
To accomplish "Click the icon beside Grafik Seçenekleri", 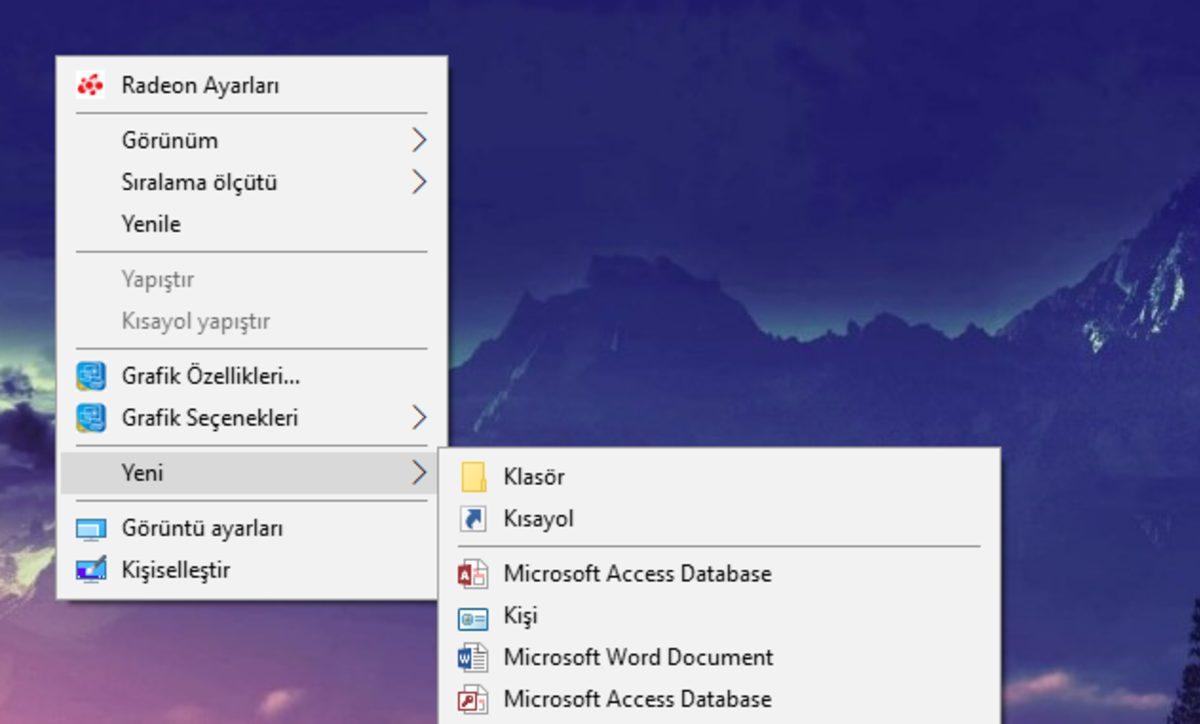I will [x=91, y=418].
